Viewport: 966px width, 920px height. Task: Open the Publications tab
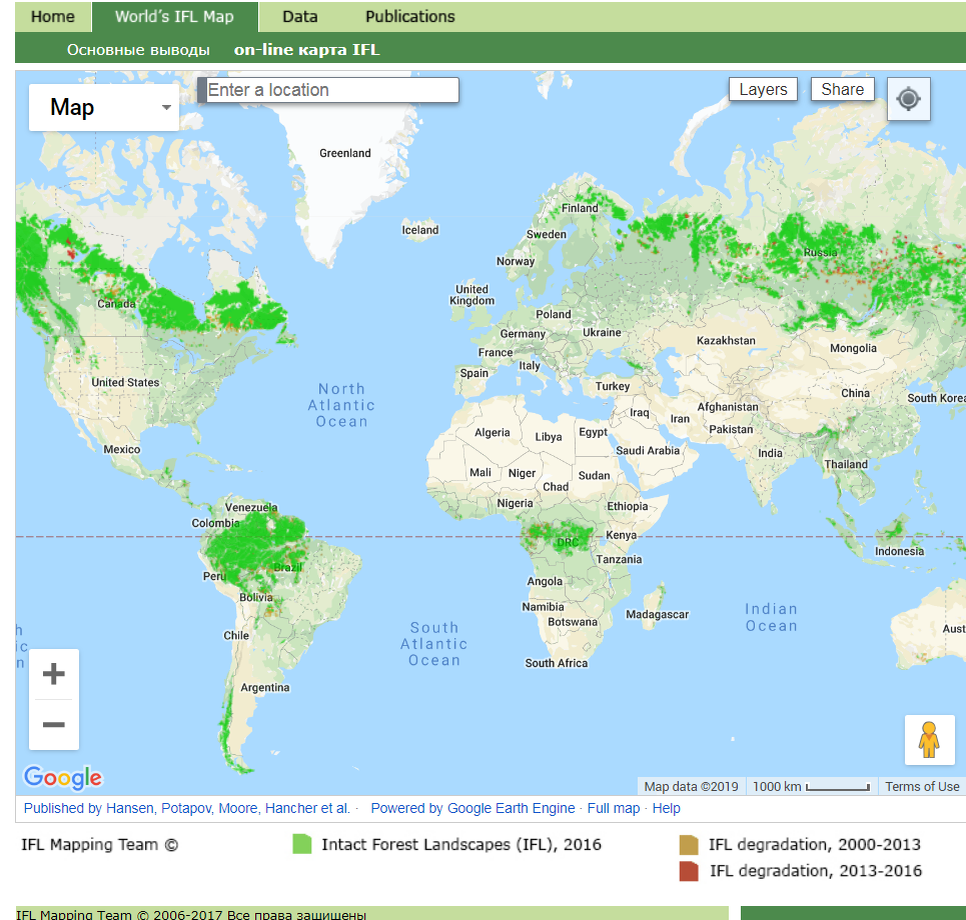point(410,17)
